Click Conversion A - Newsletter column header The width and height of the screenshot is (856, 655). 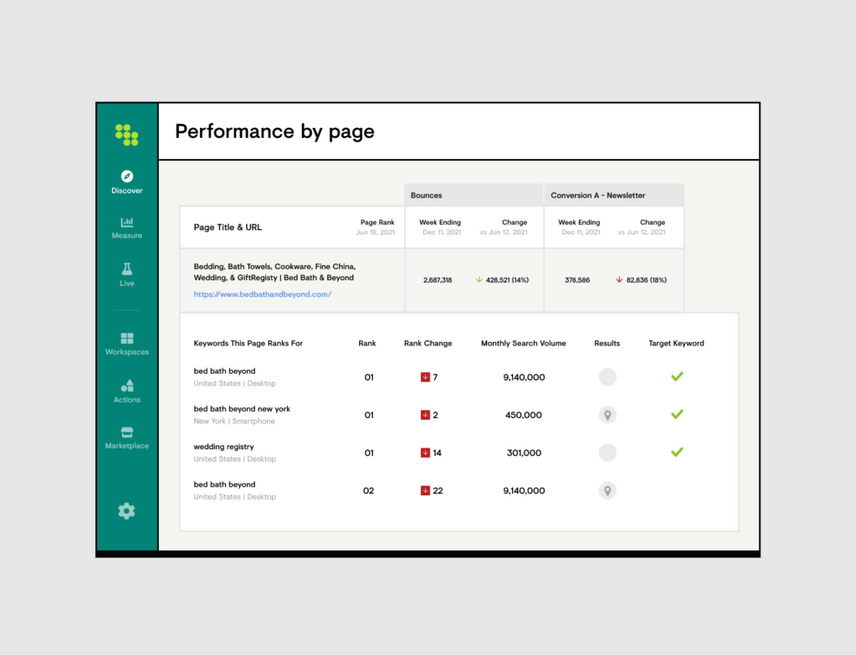tap(614, 195)
